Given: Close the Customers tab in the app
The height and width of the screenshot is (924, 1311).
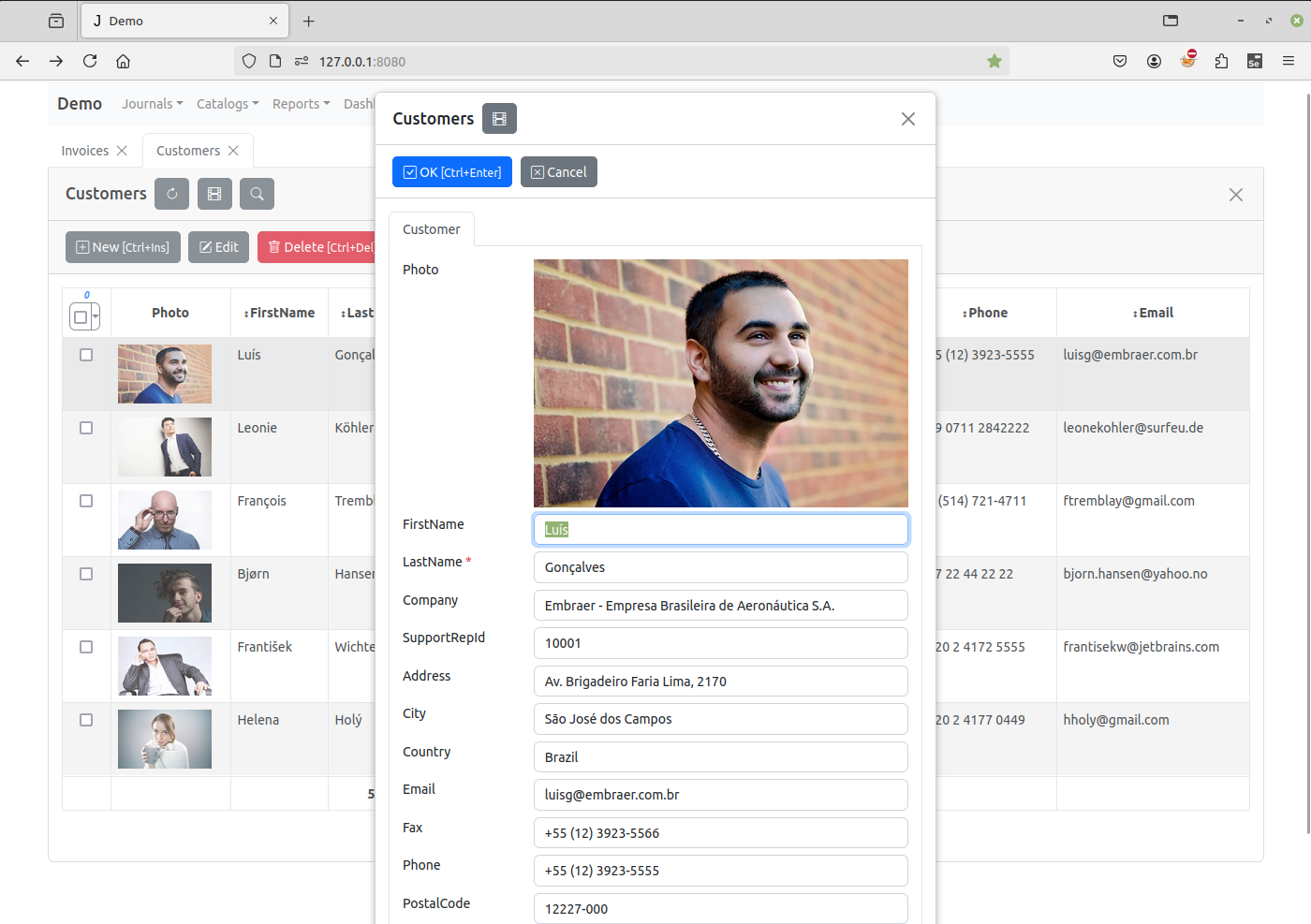Looking at the screenshot, I should [233, 151].
